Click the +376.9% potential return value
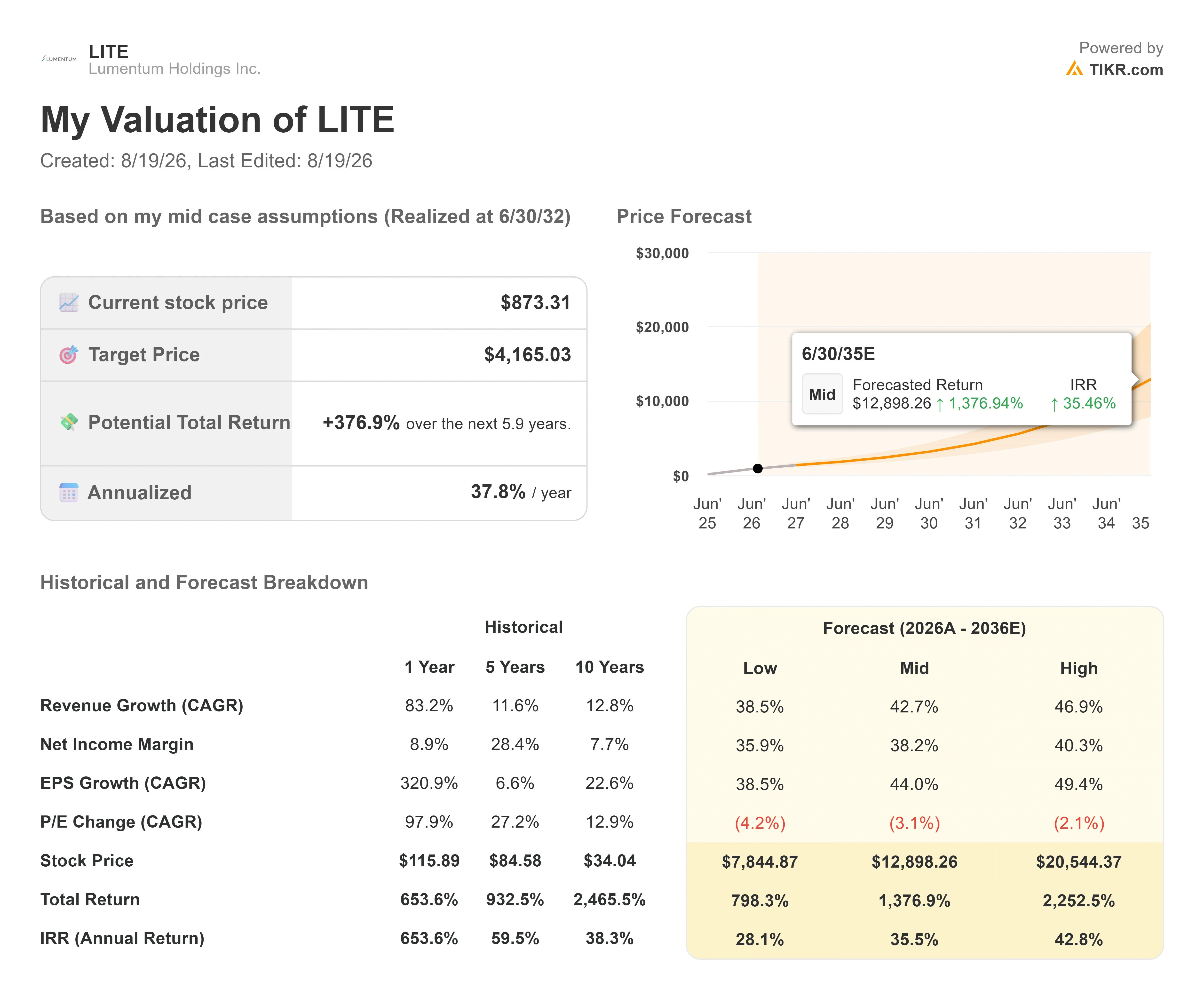Image resolution: width=1204 pixels, height=990 pixels. 361,423
